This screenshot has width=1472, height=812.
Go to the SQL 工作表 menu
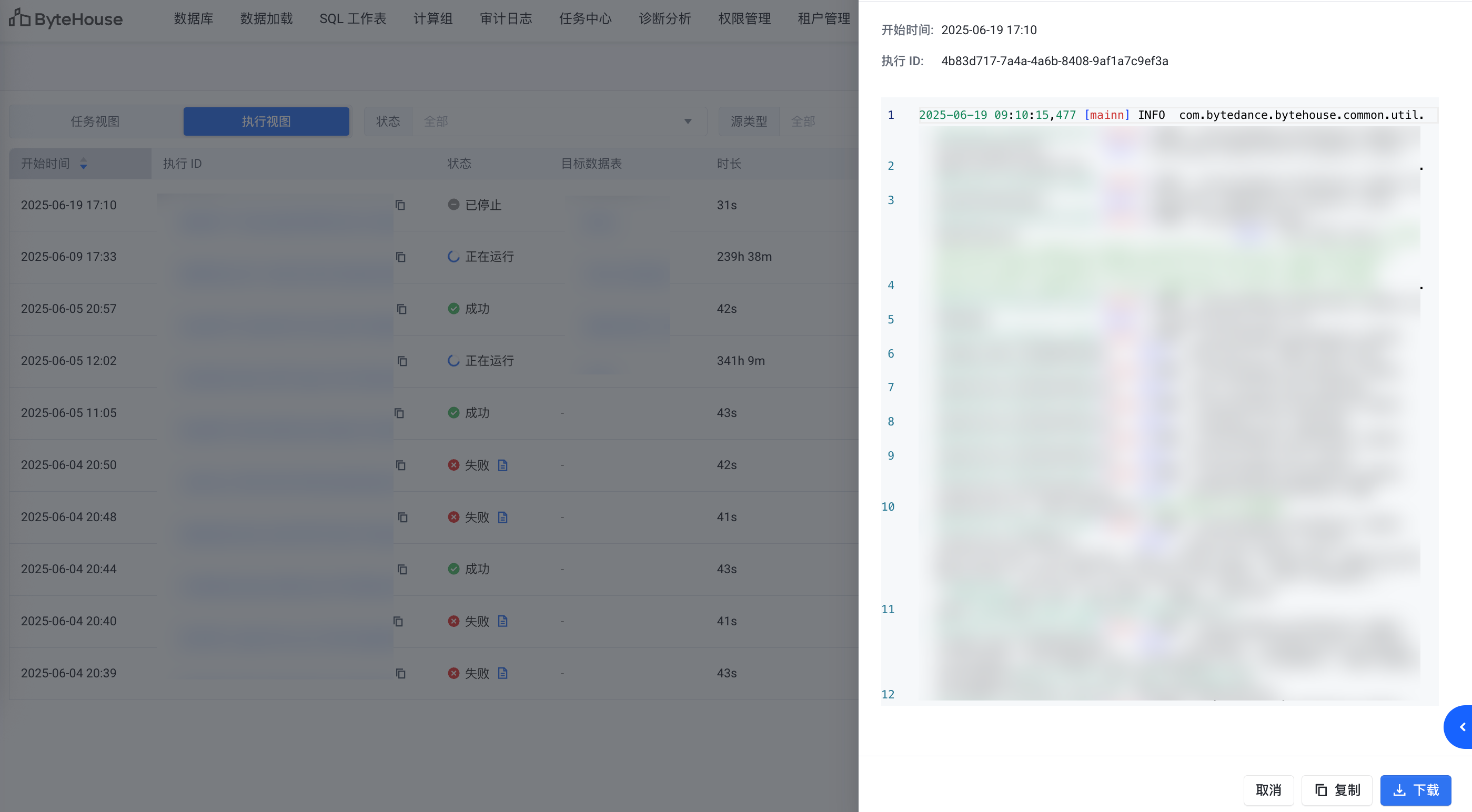[x=352, y=18]
